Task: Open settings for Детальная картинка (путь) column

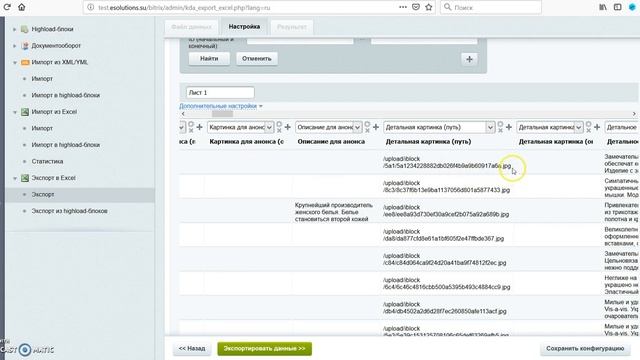Action: tap(500, 124)
